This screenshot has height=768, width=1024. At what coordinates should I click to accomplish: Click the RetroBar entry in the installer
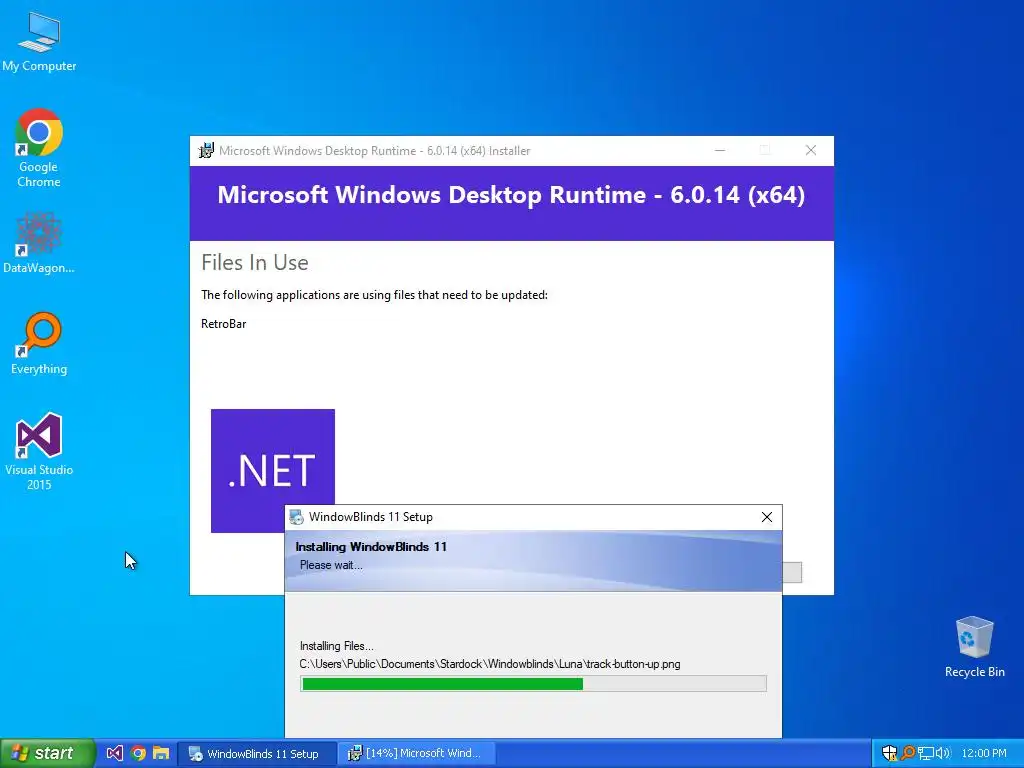click(x=223, y=324)
